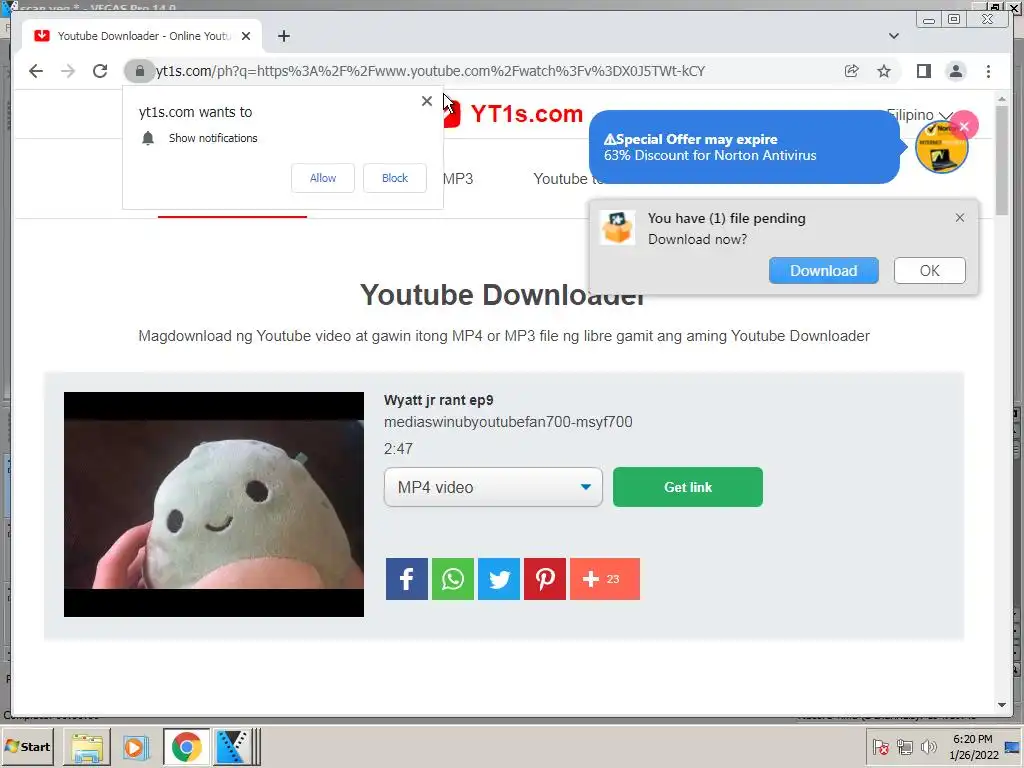Open the Filipino language dropdown
Viewport: 1024px width, 768px height.
[x=920, y=115]
